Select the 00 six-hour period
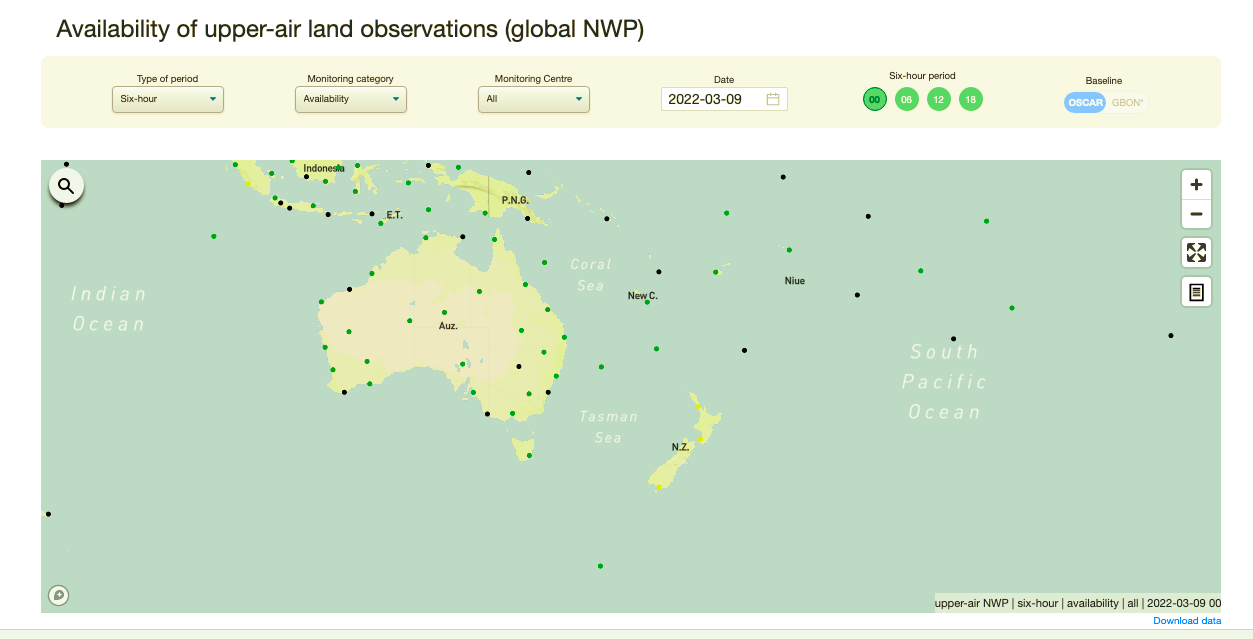Screen dimensions: 1253x639 [875, 99]
